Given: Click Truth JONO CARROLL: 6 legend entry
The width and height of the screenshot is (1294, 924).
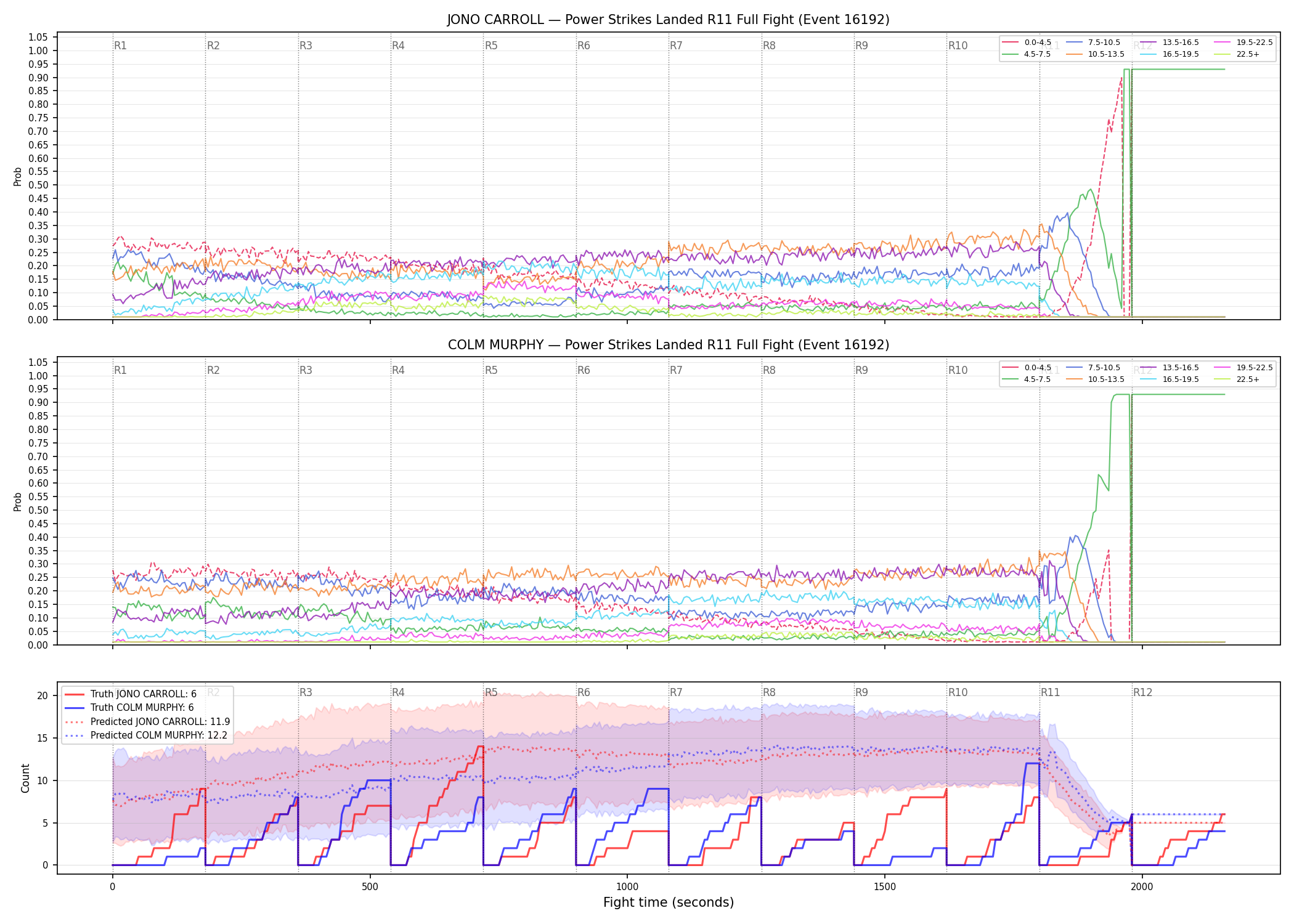Looking at the screenshot, I should (130, 694).
